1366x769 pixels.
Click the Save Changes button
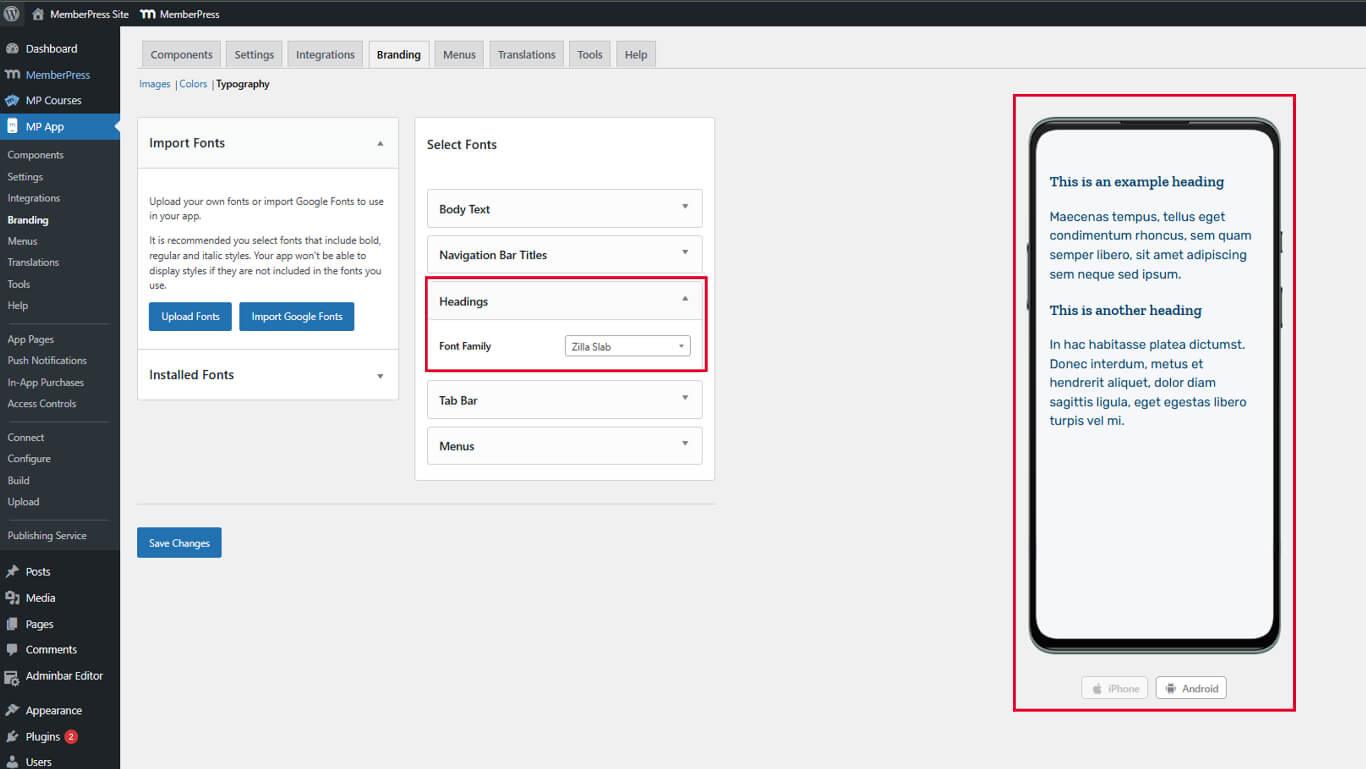179,543
